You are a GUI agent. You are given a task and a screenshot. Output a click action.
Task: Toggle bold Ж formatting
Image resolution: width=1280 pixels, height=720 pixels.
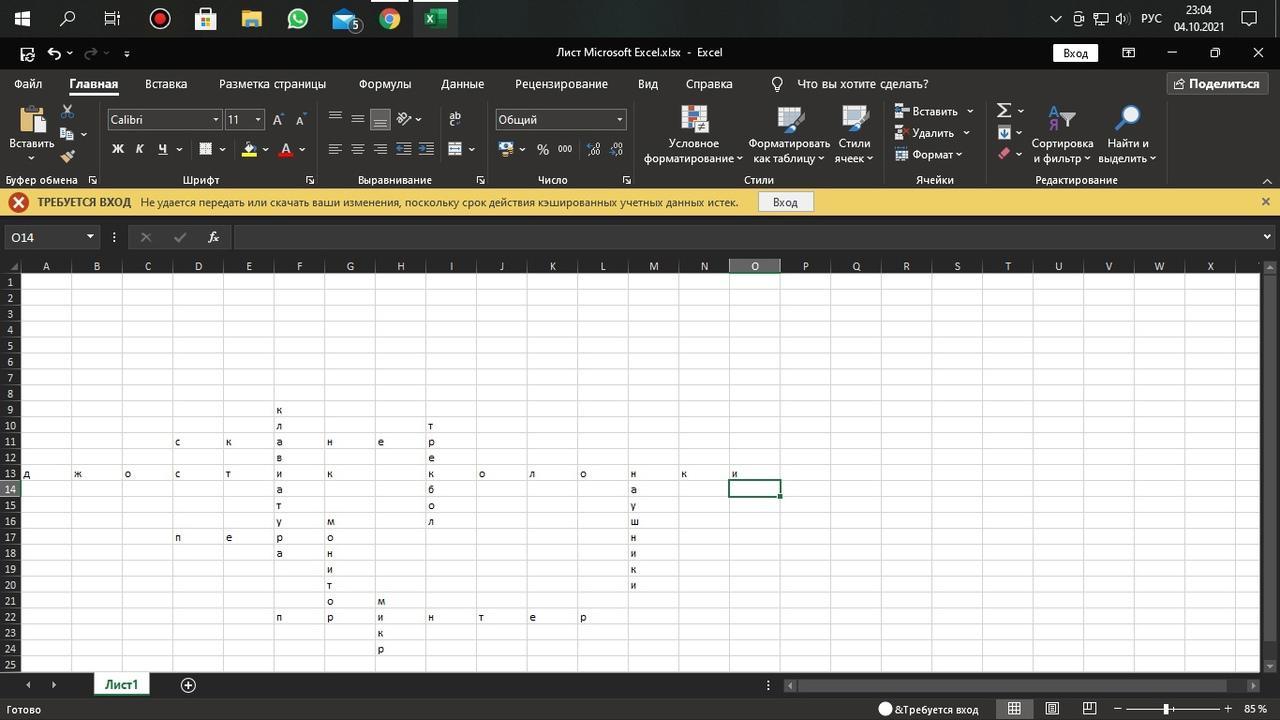click(117, 149)
